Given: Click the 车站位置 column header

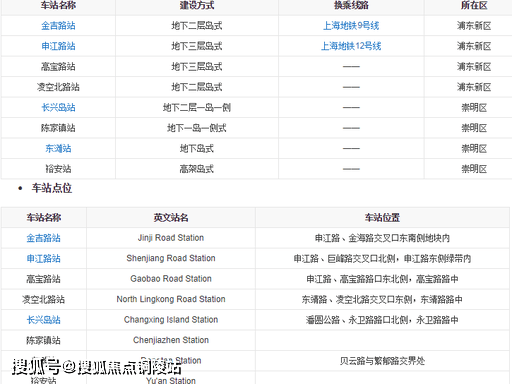Looking at the screenshot, I should click(x=382, y=218).
